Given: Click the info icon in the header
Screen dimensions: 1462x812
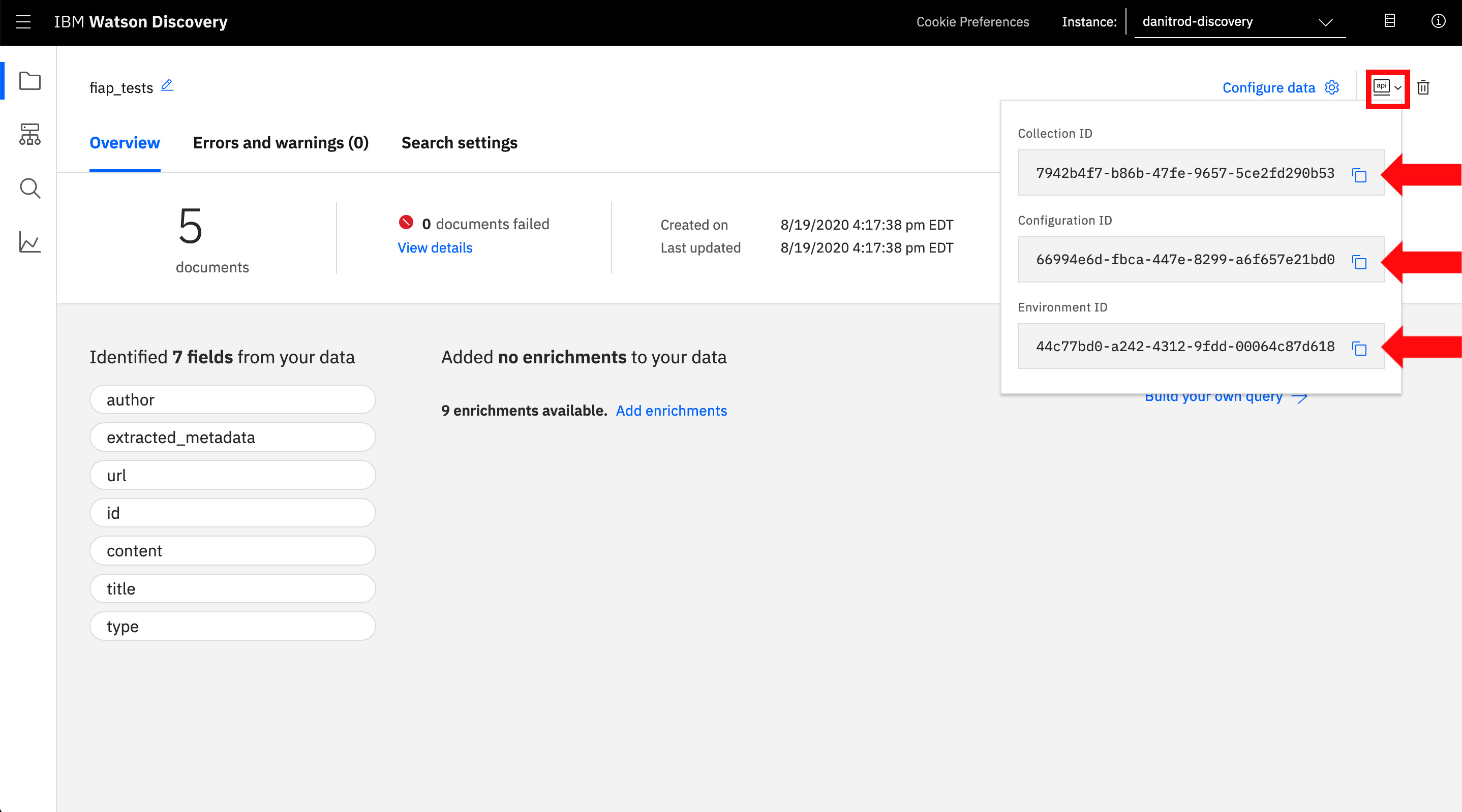Looking at the screenshot, I should (x=1438, y=21).
